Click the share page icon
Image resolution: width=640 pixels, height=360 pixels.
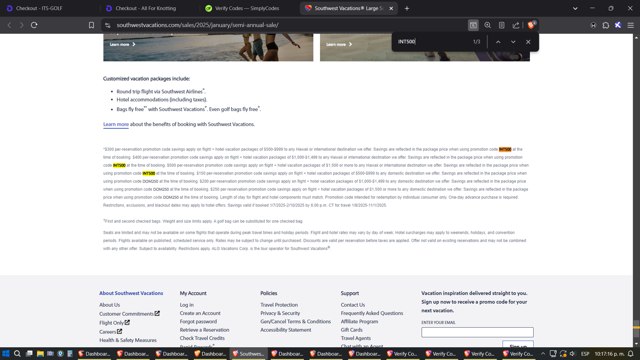(x=516, y=25)
